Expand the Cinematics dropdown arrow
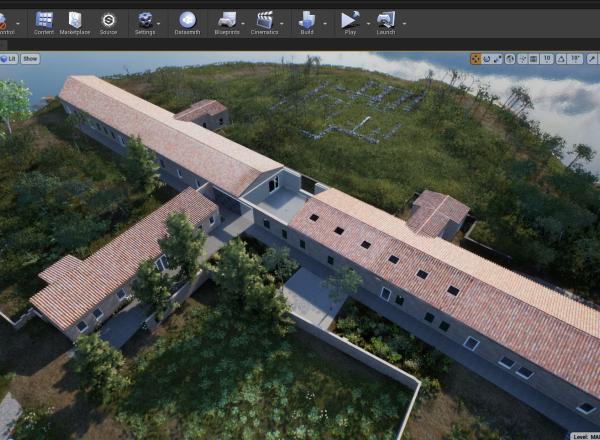The image size is (600, 440). click(x=282, y=24)
